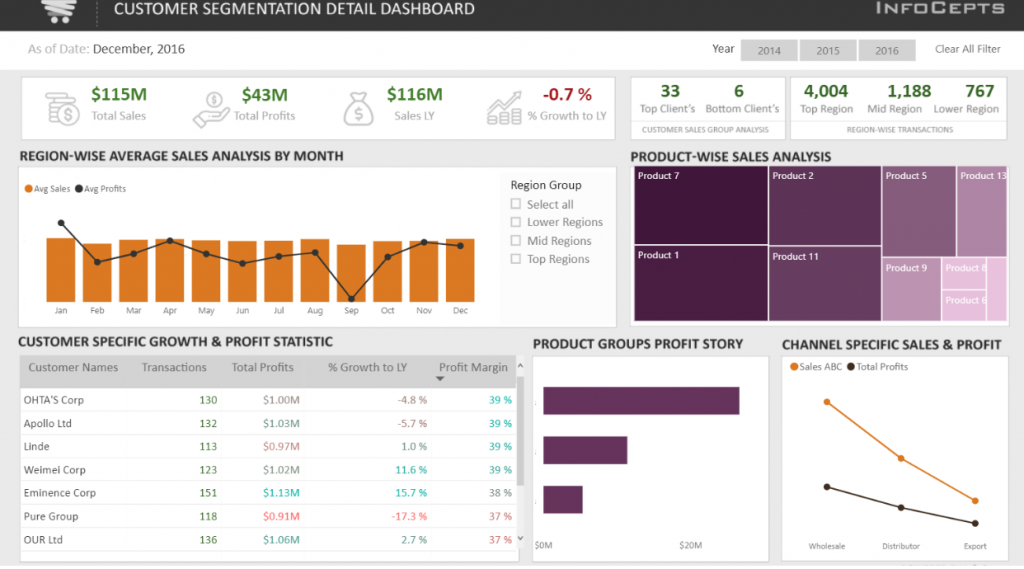
Task: Click the December, 2016 date text
Action: click(138, 49)
